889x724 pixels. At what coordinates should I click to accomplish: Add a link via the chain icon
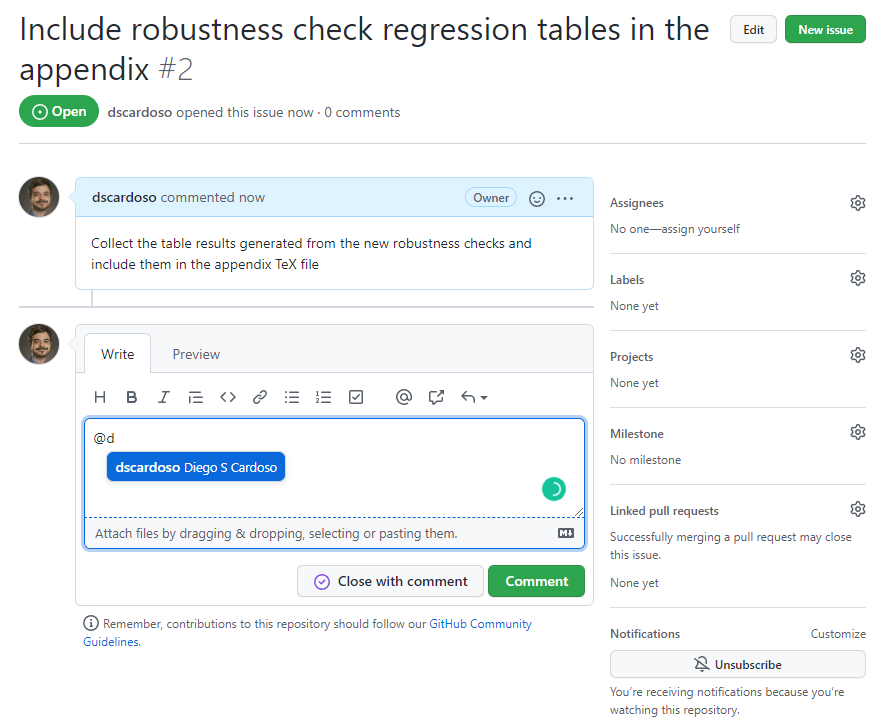[x=260, y=397]
